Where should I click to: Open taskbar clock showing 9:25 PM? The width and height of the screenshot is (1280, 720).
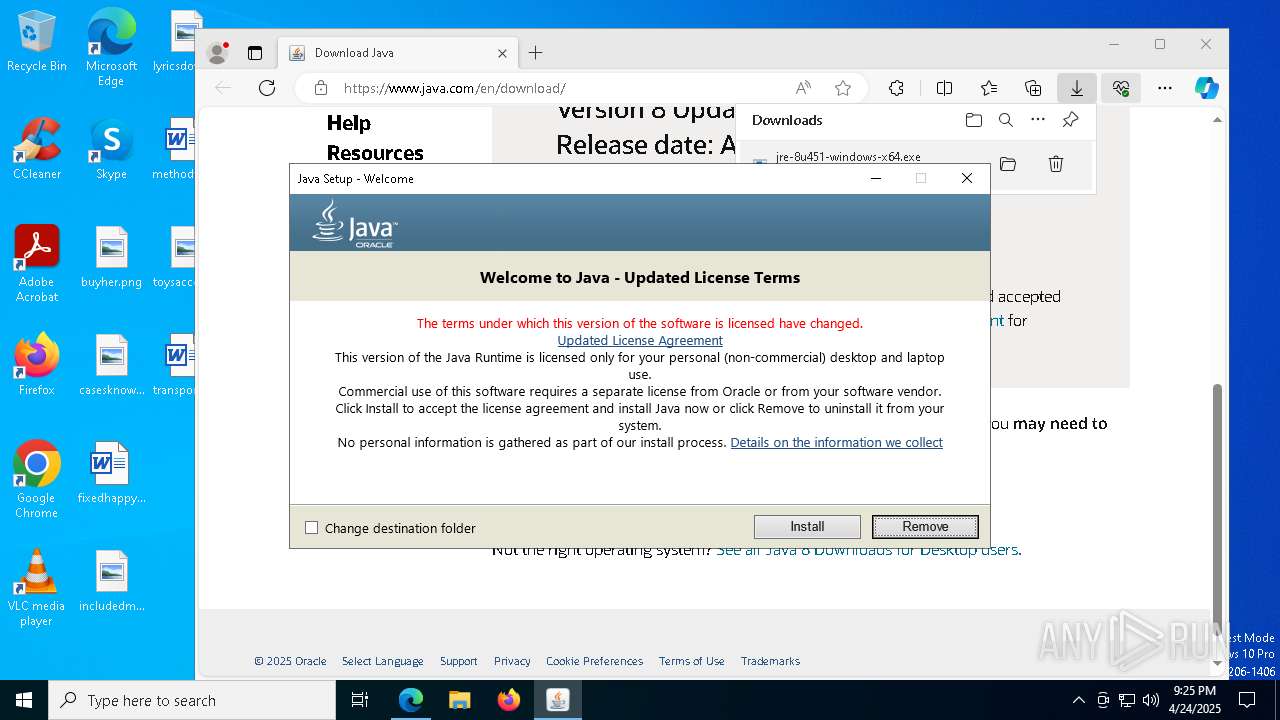point(1194,699)
